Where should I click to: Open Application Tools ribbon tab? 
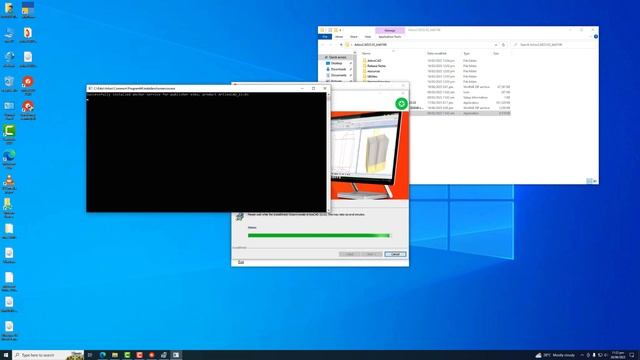click(389, 37)
